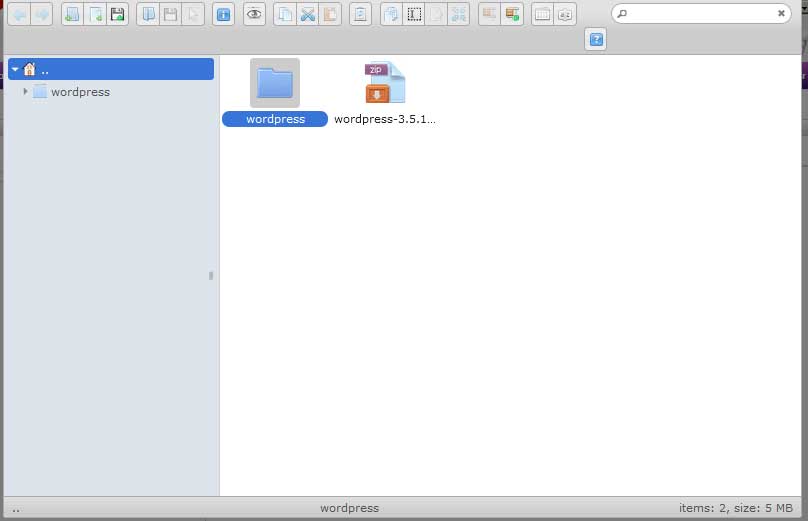Click the magnifier in the search box

(x=622, y=13)
